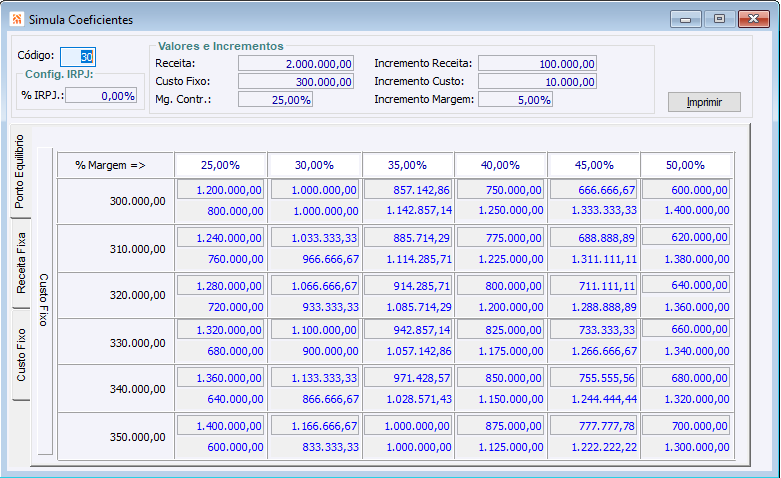The width and height of the screenshot is (781, 478).
Task: Switch to the Ponto Equilibrio tab
Action: tap(20, 172)
